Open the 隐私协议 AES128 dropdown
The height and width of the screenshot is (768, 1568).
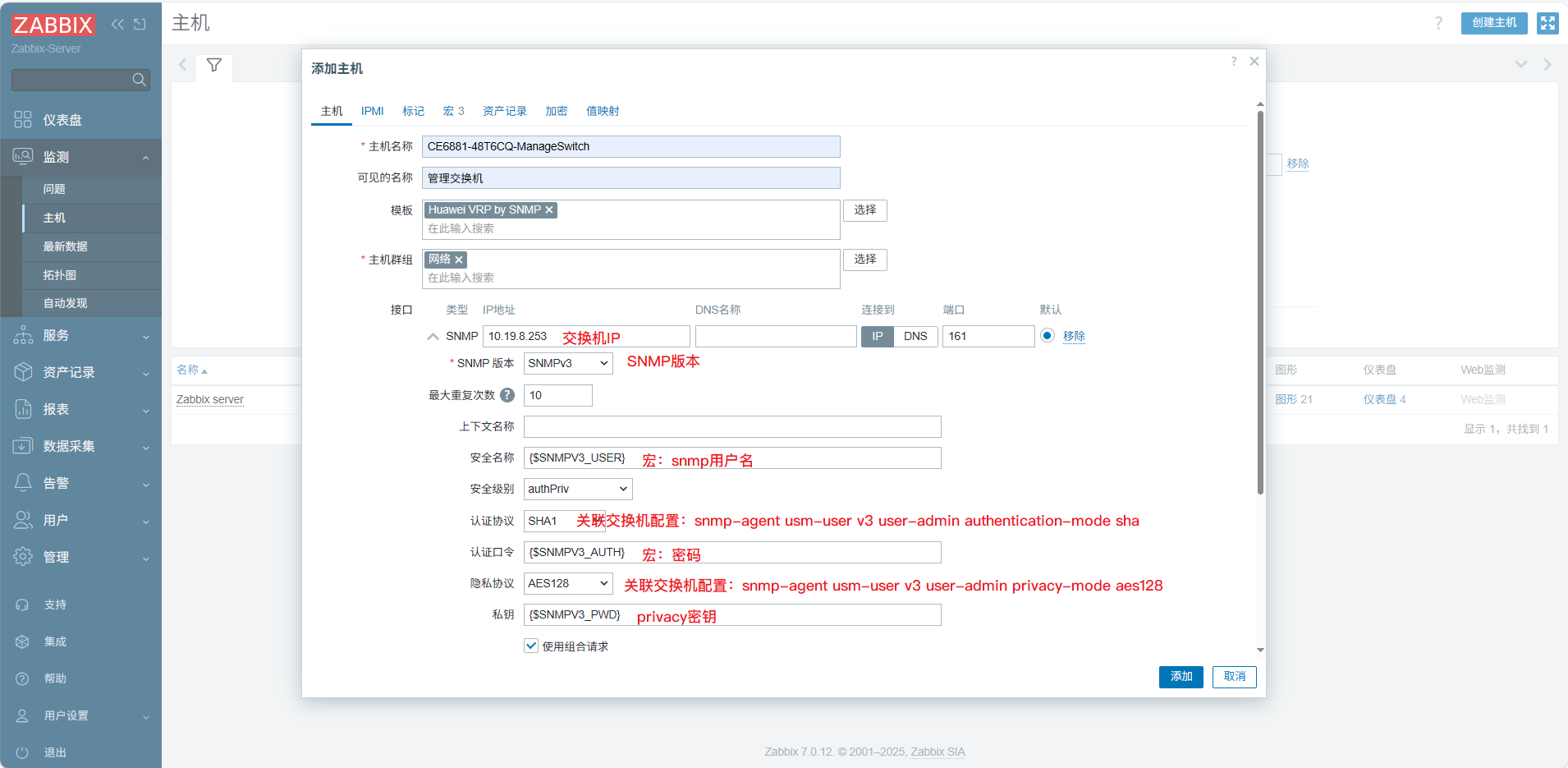pos(568,583)
